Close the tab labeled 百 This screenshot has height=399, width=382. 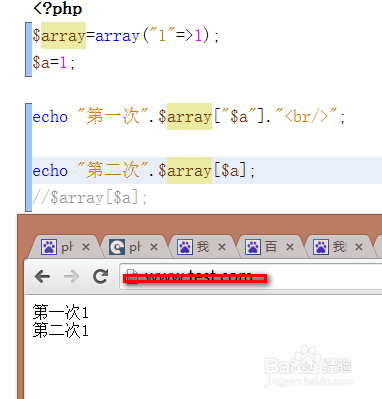click(x=290, y=247)
